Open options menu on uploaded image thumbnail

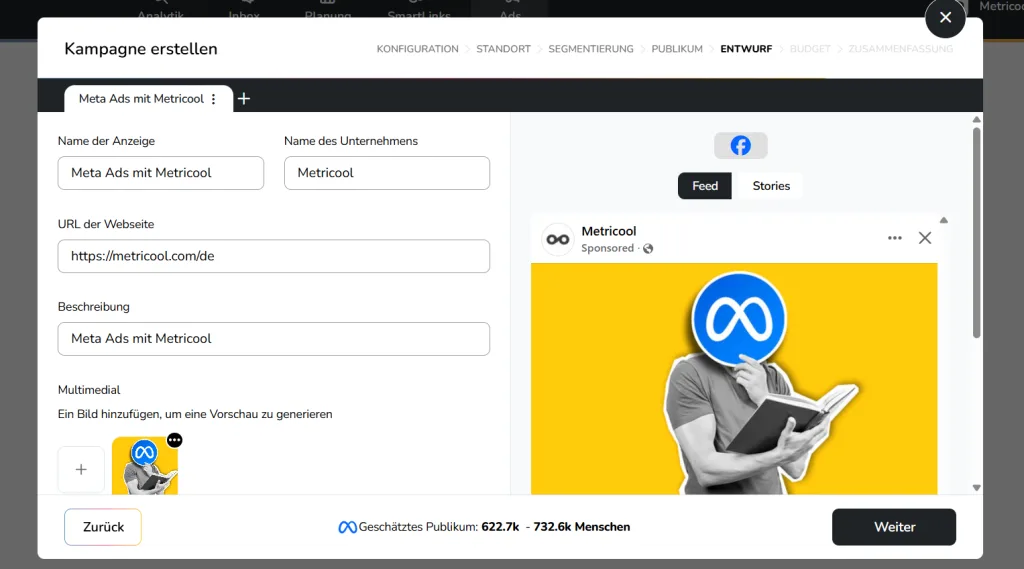175,440
